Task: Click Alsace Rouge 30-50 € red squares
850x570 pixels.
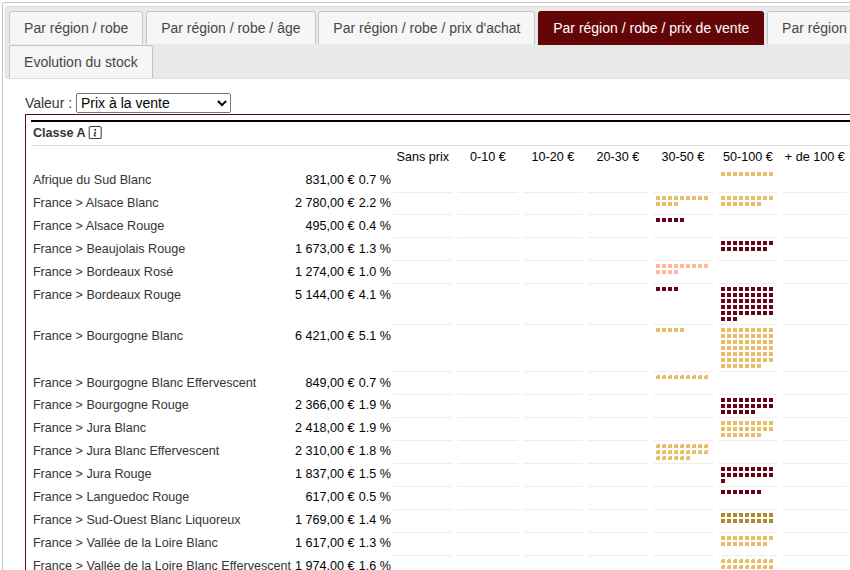Action: tap(670, 220)
